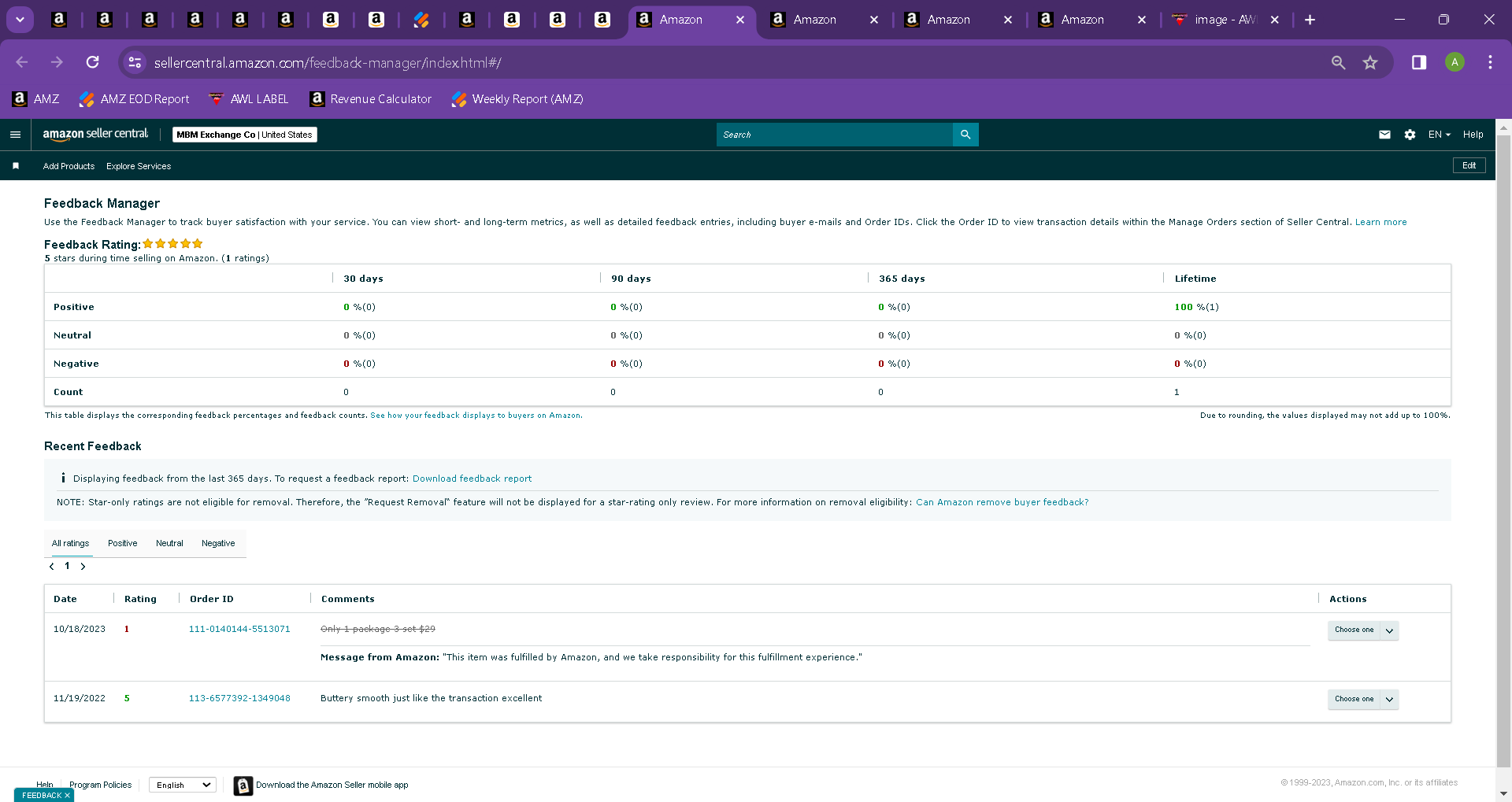Go to previous feedback page arrow
Screen dimensions: 1512x802
point(52,567)
